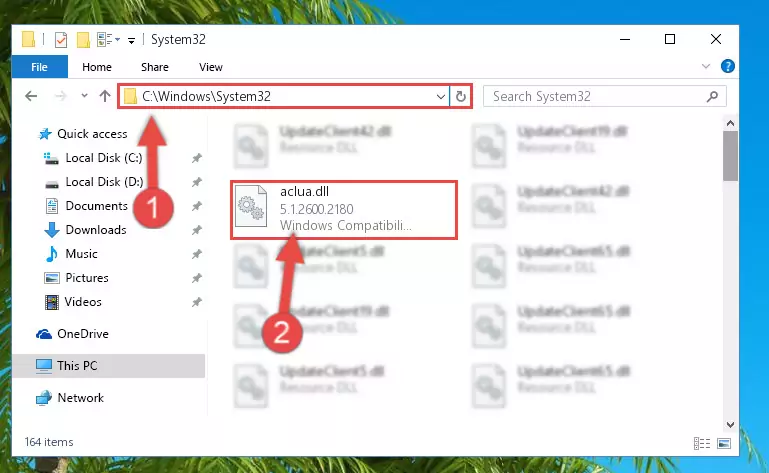Switch to large thumbnails view layout
This screenshot has width=769, height=473.
pyautogui.click(x=724, y=444)
